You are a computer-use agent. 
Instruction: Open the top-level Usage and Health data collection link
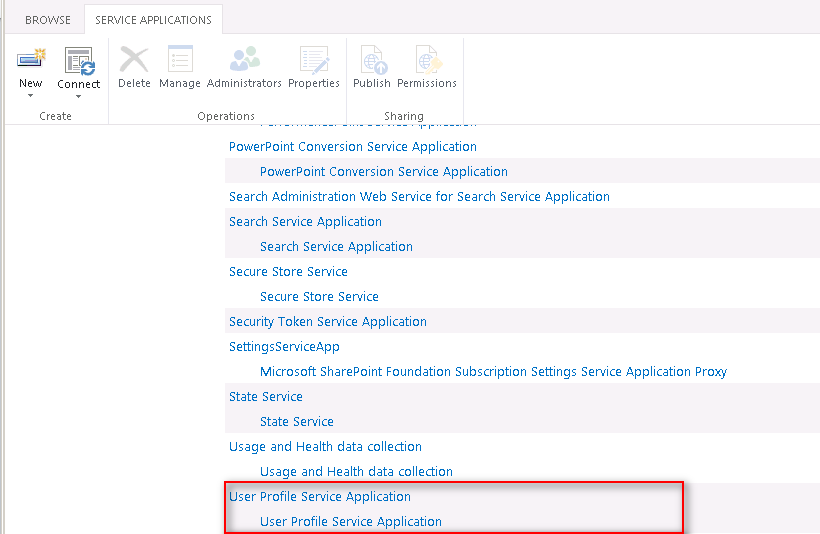[x=325, y=447]
